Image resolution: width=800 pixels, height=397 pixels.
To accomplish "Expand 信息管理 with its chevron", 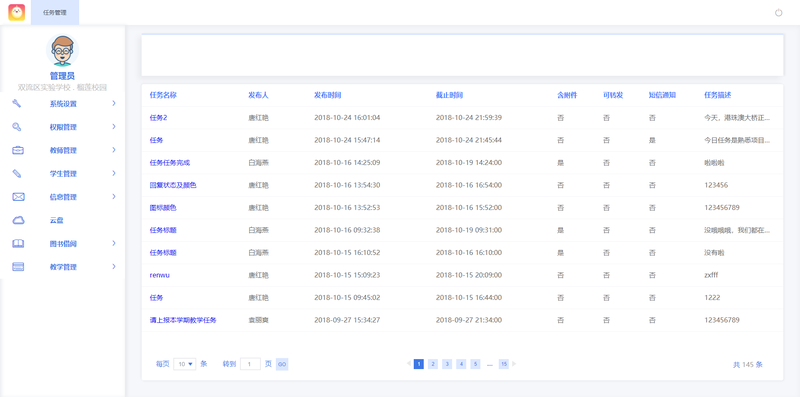I will point(114,196).
